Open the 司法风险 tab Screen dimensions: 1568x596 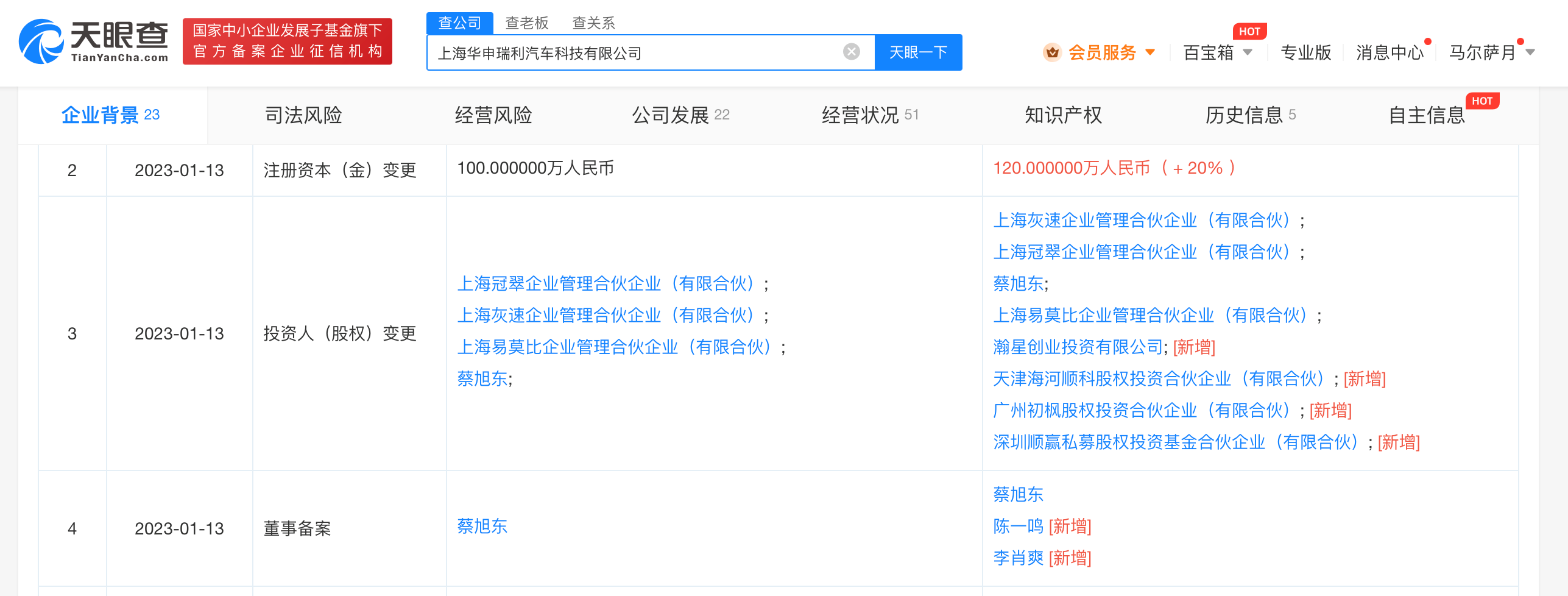[303, 115]
